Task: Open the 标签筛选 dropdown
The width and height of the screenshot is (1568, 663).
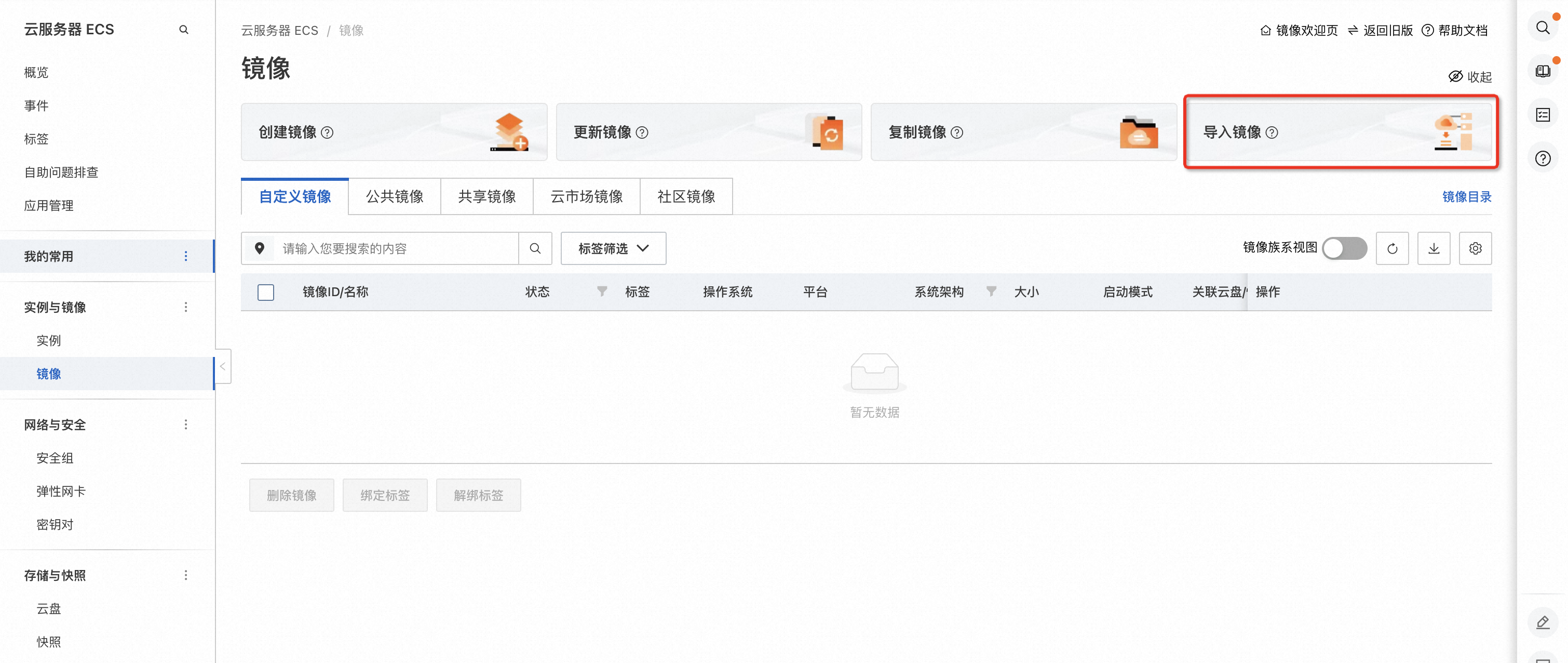Action: point(613,248)
